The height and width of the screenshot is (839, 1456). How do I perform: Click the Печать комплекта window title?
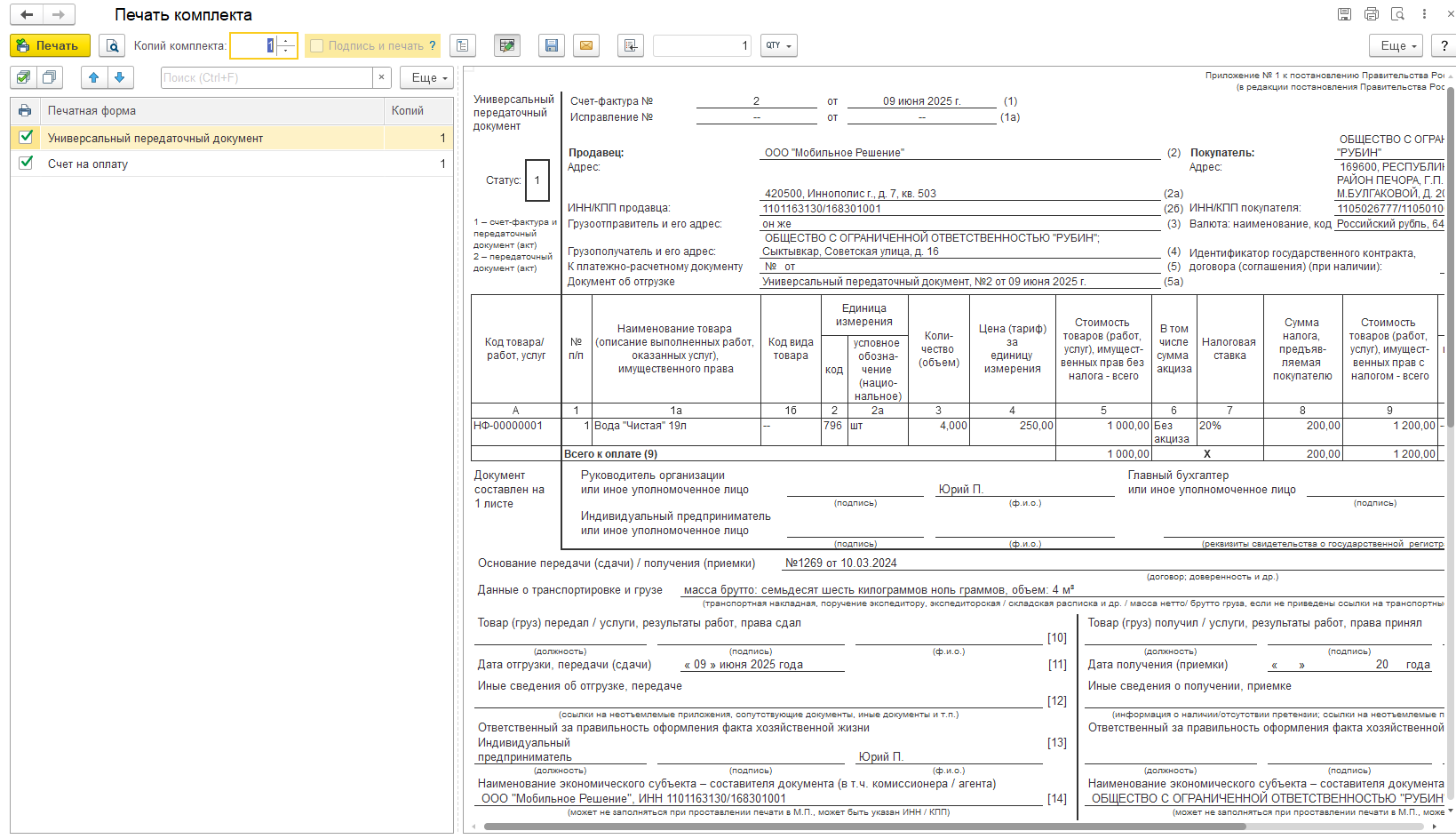[183, 15]
